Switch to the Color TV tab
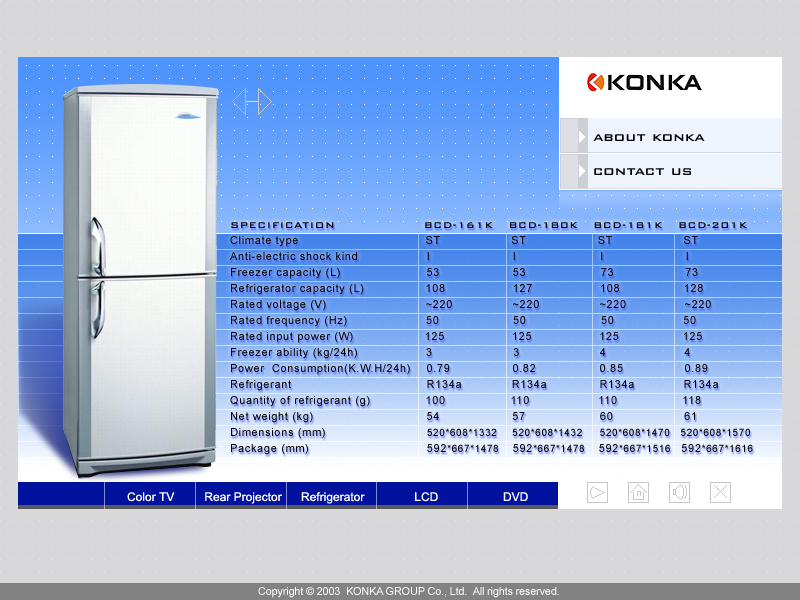This screenshot has width=800, height=600. (150, 496)
